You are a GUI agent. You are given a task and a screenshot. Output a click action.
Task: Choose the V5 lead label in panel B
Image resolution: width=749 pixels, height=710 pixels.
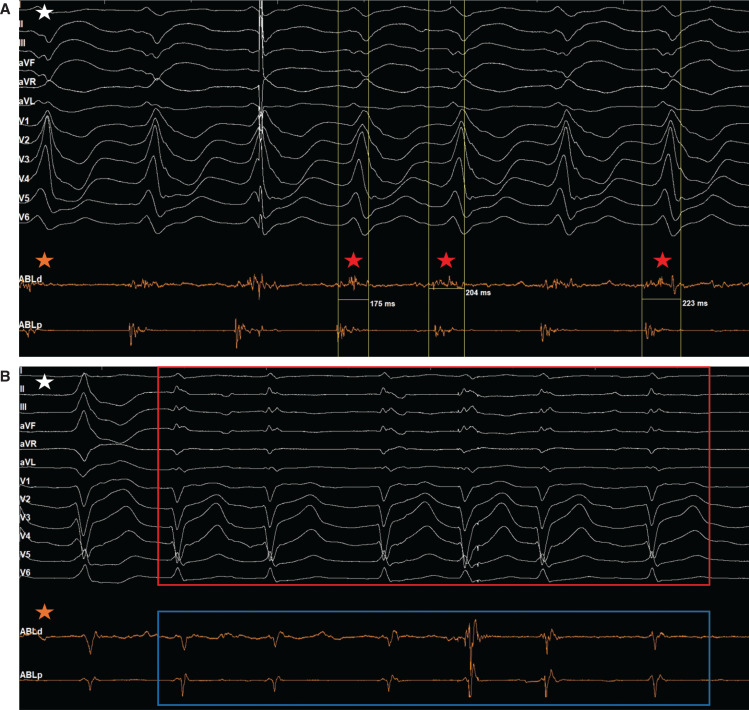coord(25,555)
